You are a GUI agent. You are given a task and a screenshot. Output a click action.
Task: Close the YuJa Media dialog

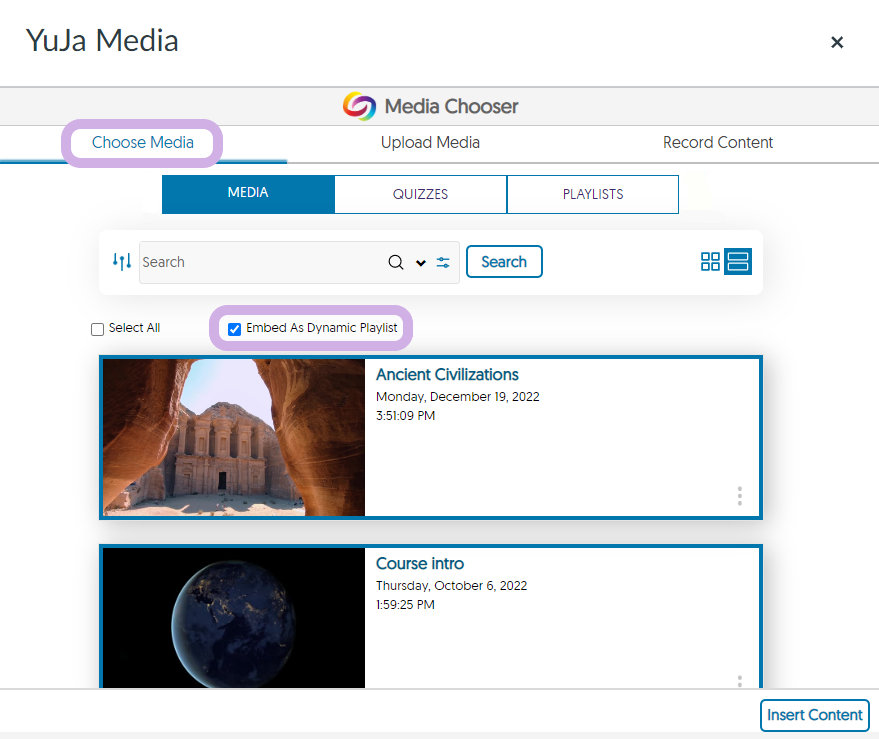pos(837,42)
